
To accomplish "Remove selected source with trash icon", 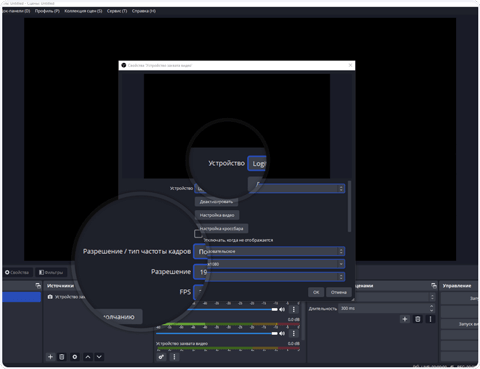I will point(62,357).
